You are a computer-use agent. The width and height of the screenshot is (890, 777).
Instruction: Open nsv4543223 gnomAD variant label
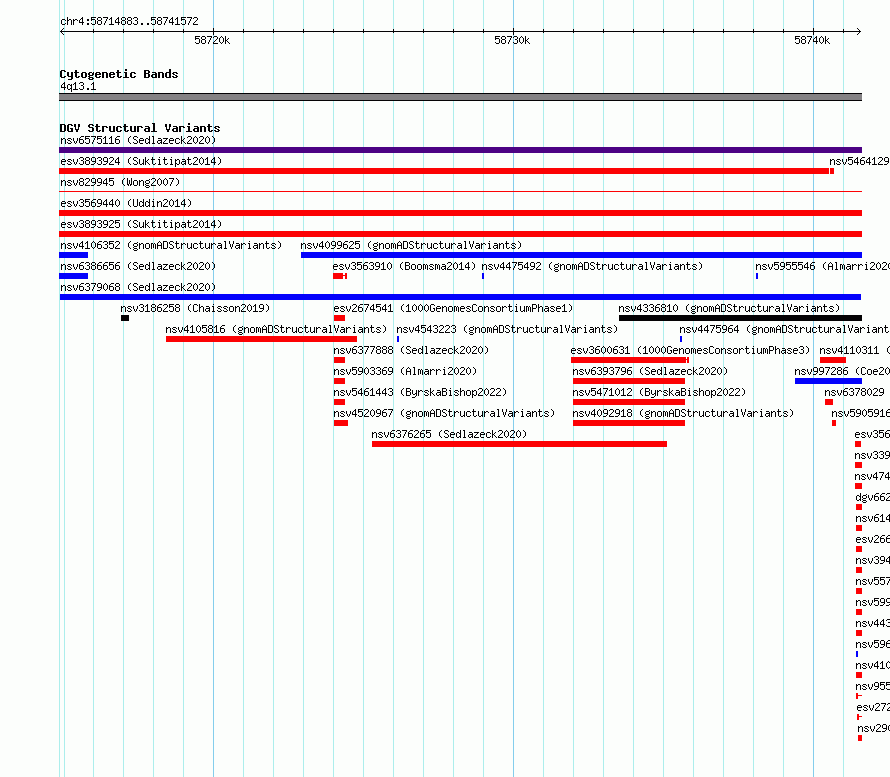click(507, 329)
